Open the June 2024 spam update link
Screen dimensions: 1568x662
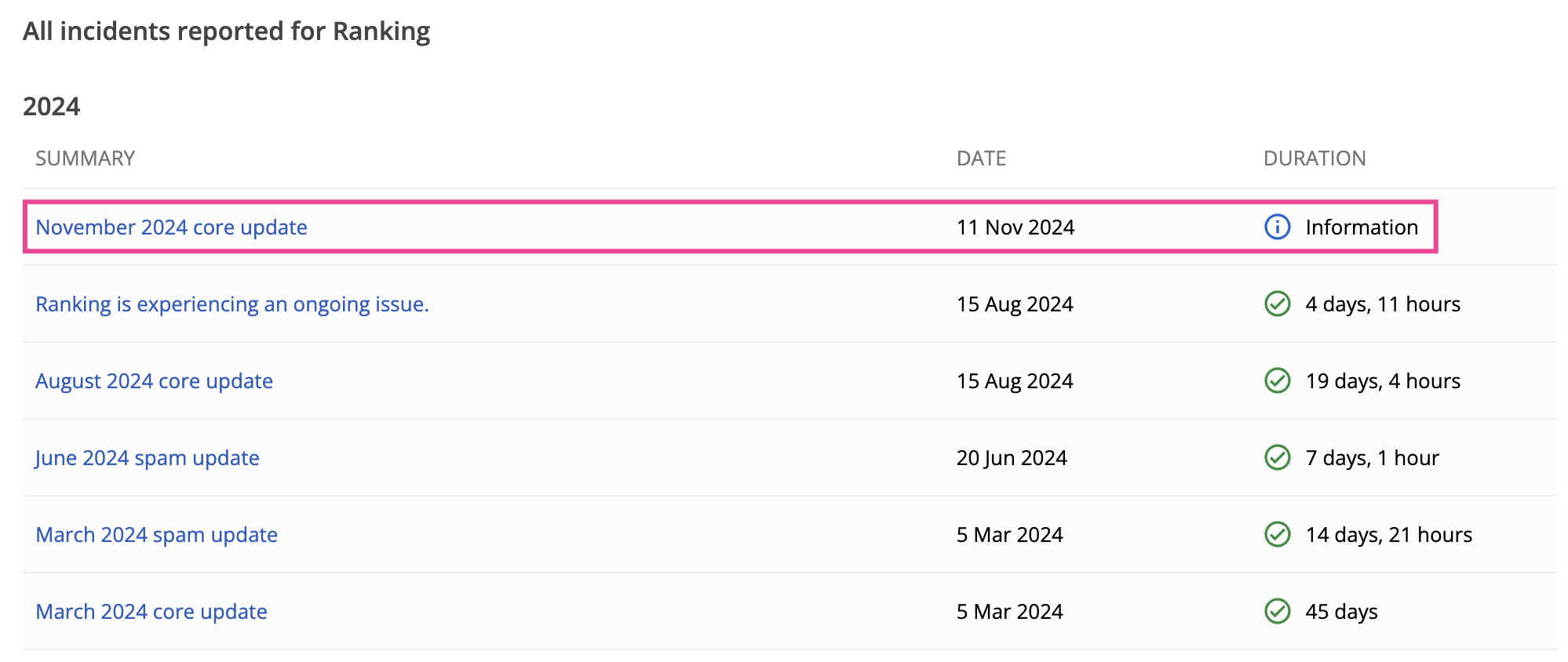148,458
